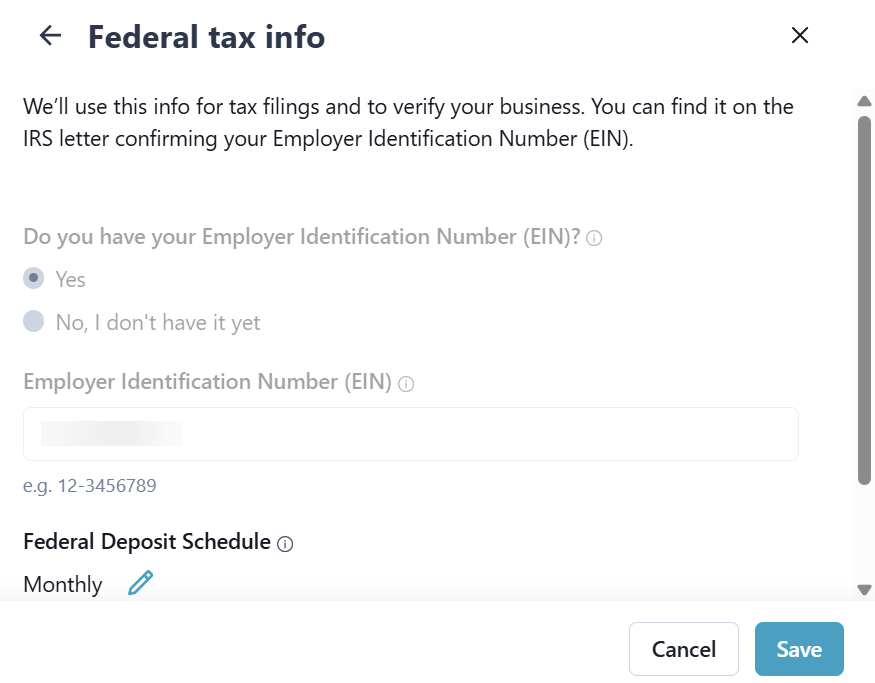Click the scrollbar up arrow
The image size is (875, 683).
[x=864, y=101]
